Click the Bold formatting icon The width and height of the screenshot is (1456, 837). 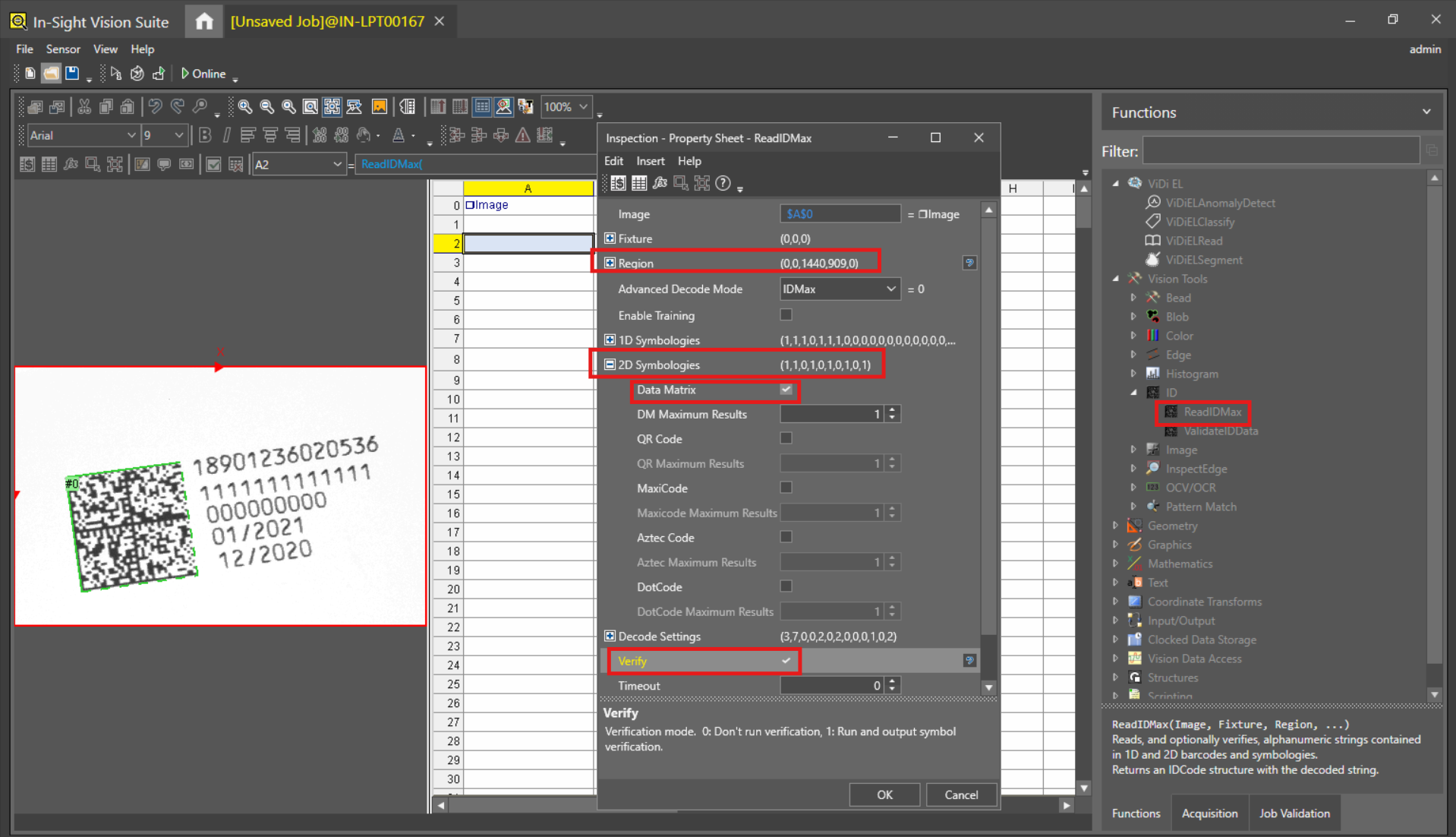pos(205,136)
